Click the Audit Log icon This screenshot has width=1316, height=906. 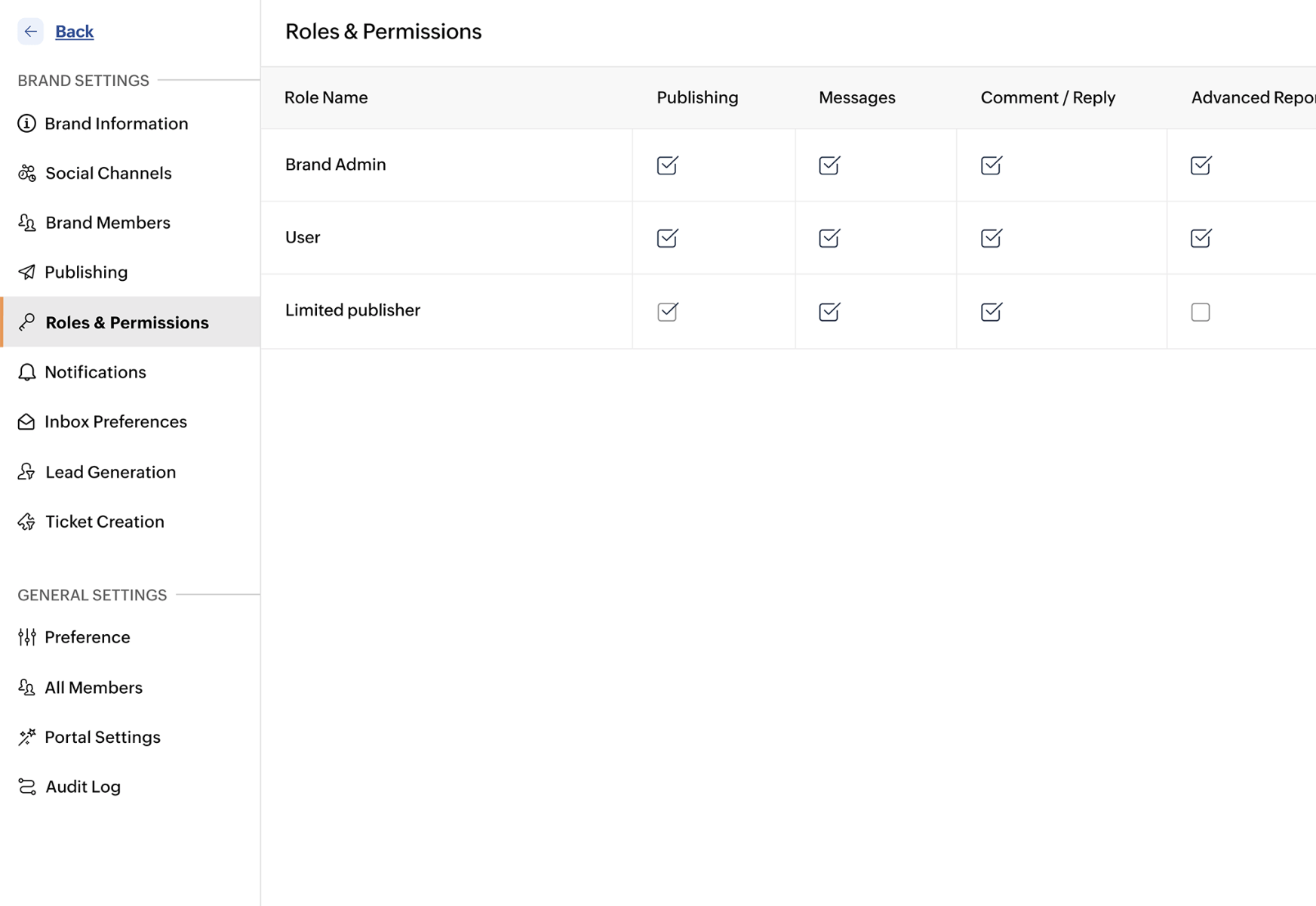coord(26,787)
